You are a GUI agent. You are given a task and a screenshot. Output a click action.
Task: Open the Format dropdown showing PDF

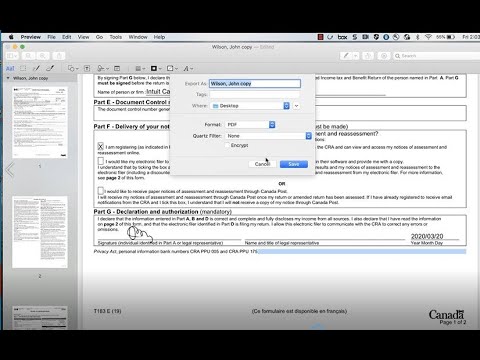coord(250,125)
